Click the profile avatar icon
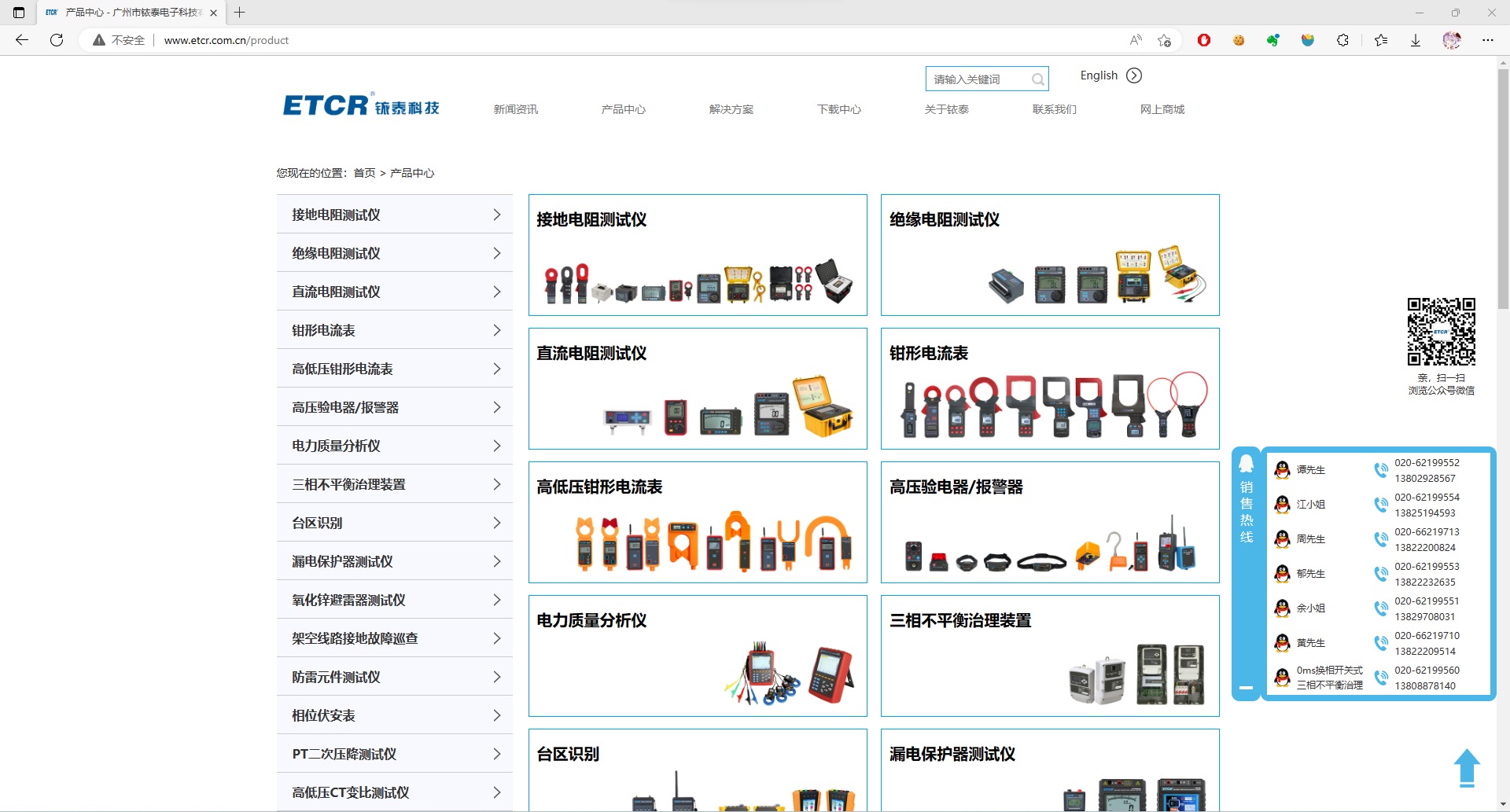Viewport: 1510px width, 812px height. pyautogui.click(x=1452, y=40)
